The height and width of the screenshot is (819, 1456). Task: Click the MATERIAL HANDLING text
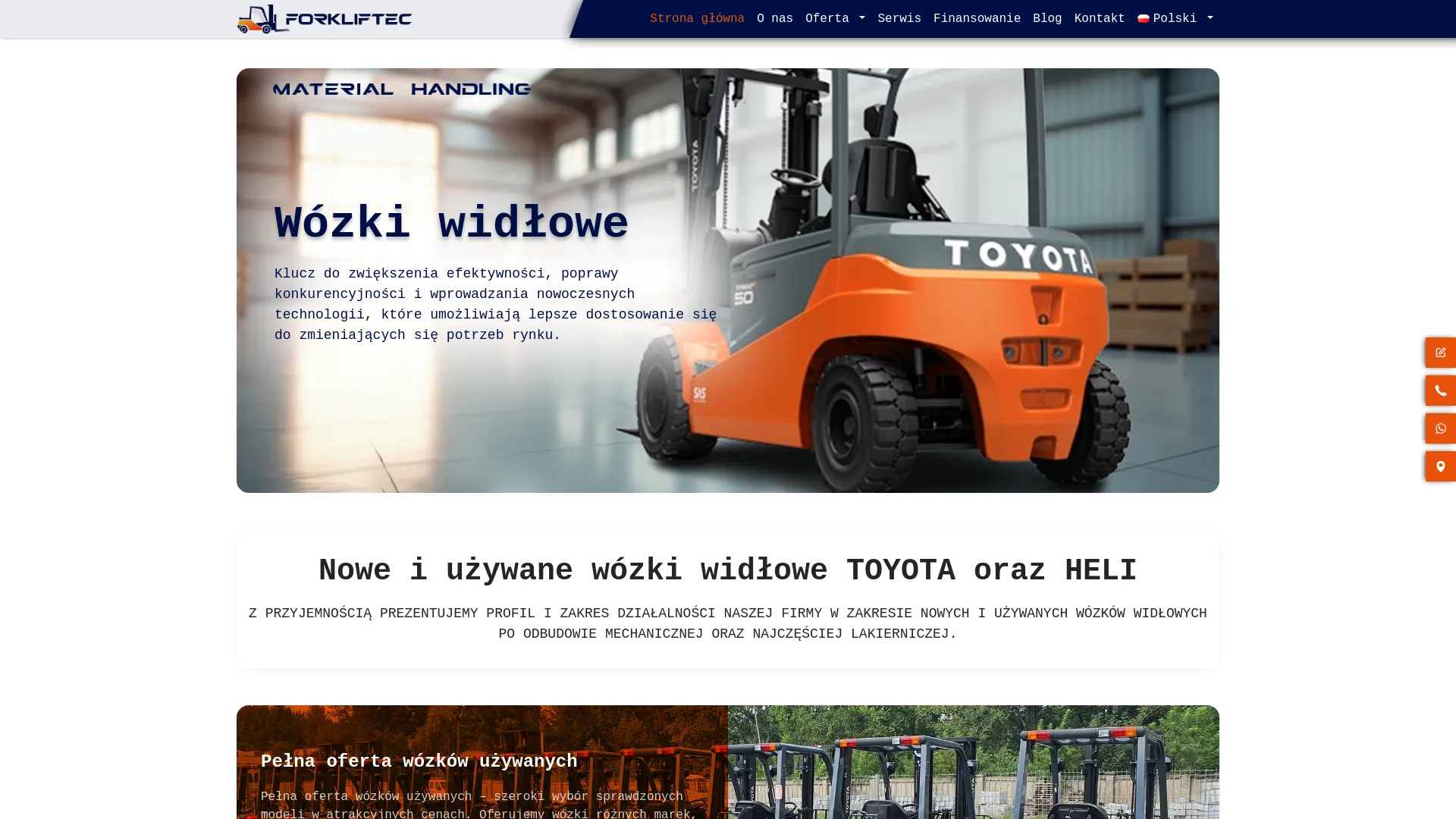[402, 89]
